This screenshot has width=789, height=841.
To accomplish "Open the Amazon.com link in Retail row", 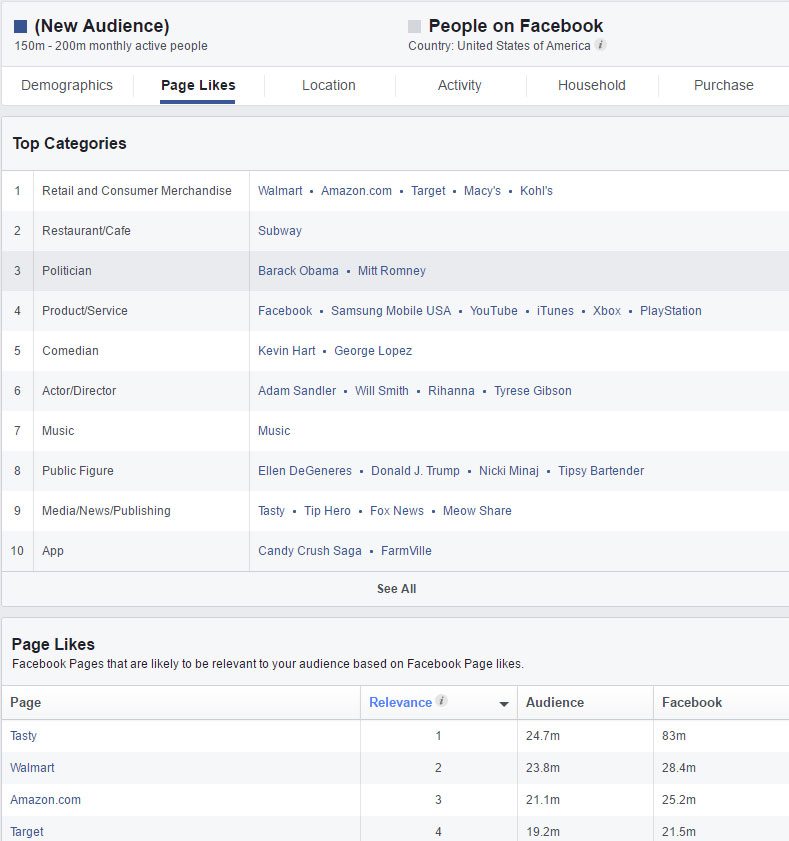I will tap(356, 191).
